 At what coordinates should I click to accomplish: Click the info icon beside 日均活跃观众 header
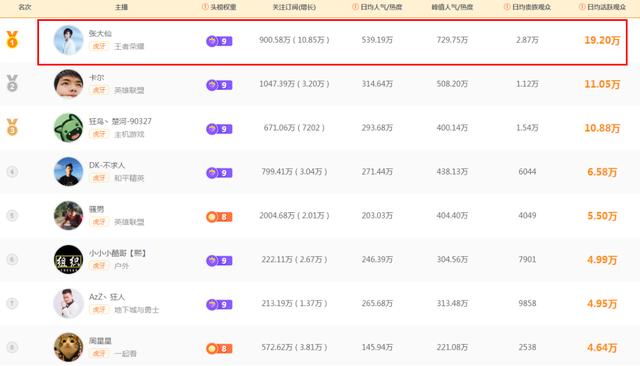582,7
